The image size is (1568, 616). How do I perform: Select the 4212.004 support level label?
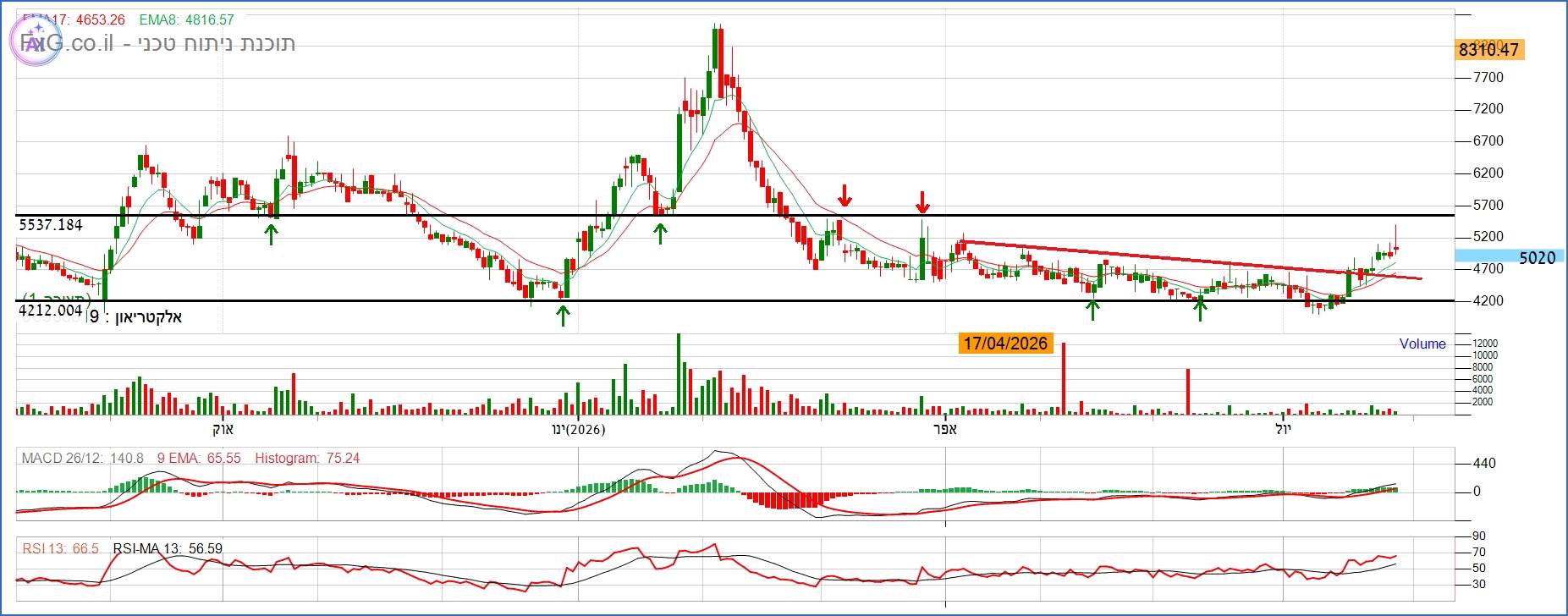click(51, 311)
